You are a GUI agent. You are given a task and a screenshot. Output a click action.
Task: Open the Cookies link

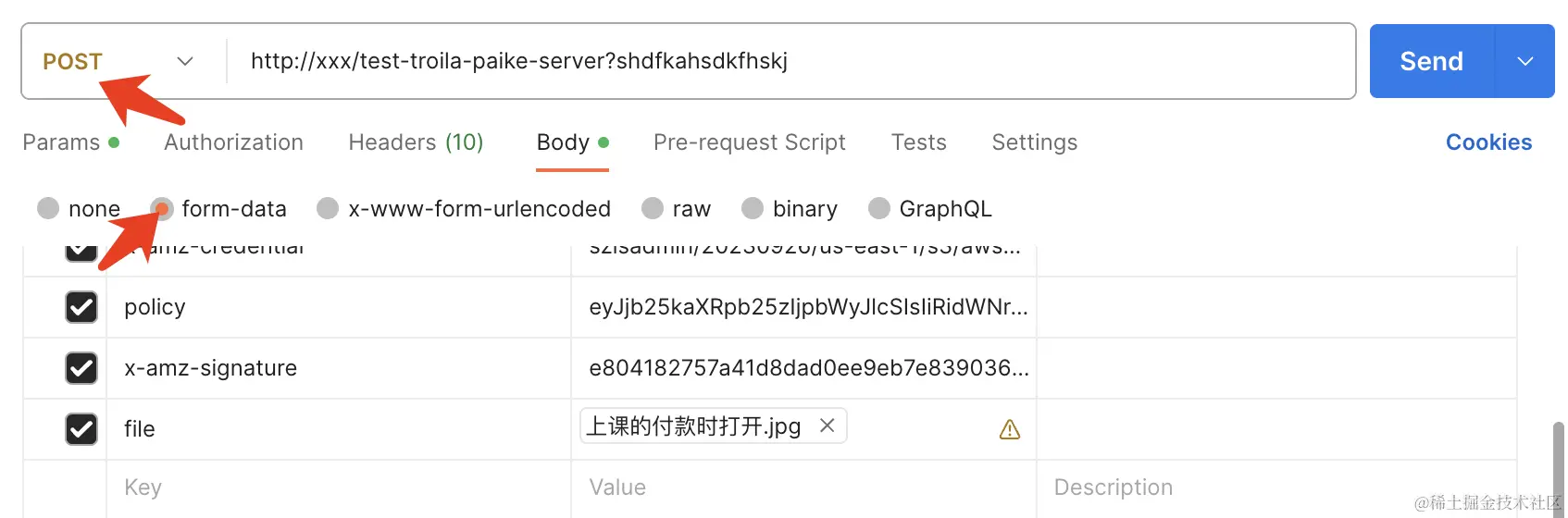pos(1488,142)
